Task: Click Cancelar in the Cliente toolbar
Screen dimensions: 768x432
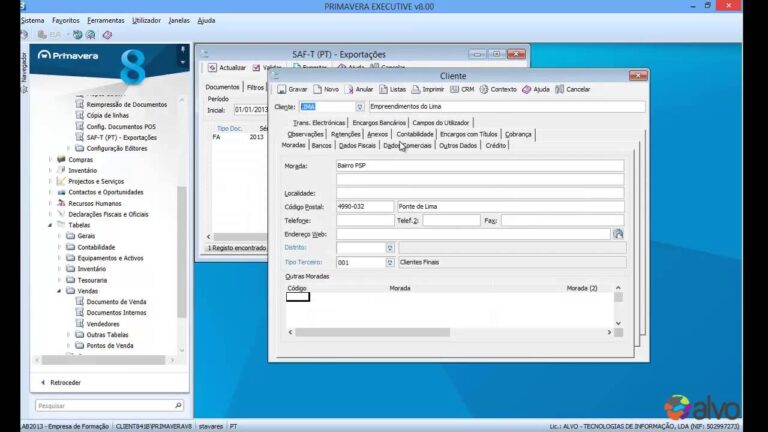Action: click(573, 89)
